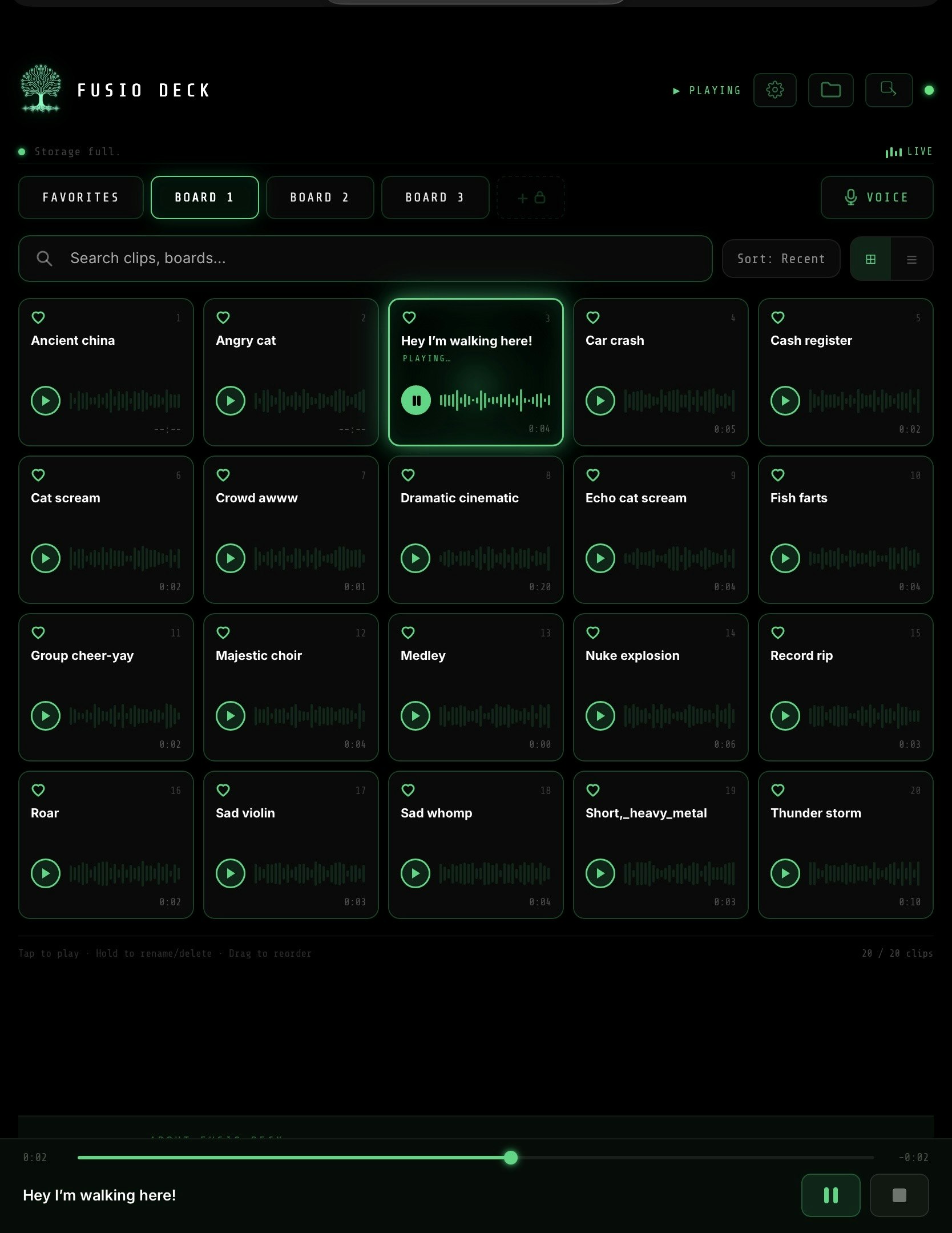Click in the Search clips, boards field
This screenshot has width=952, height=1233.
(365, 259)
